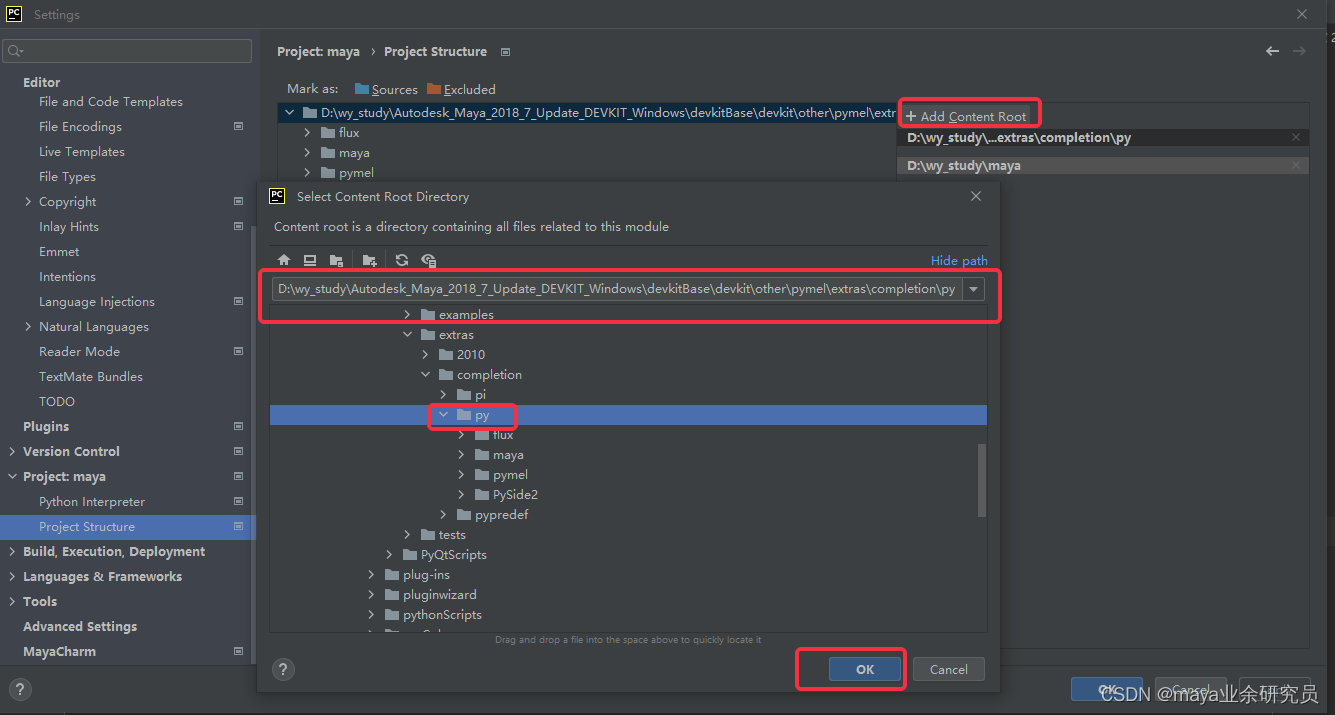Click Cancel in the directory dialog
The image size is (1335, 715).
point(948,669)
